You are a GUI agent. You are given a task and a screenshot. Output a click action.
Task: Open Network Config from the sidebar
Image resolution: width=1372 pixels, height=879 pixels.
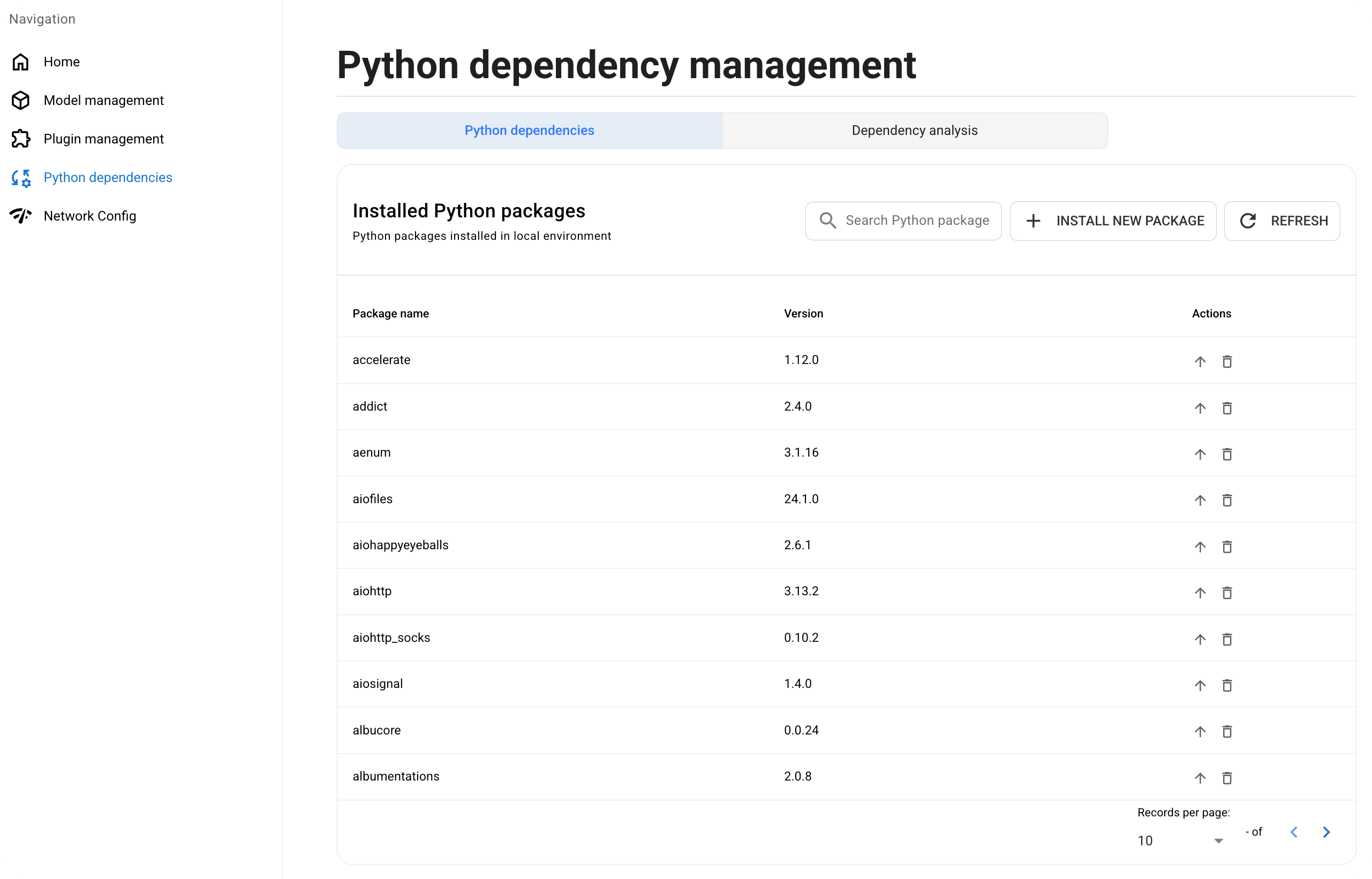click(x=89, y=216)
